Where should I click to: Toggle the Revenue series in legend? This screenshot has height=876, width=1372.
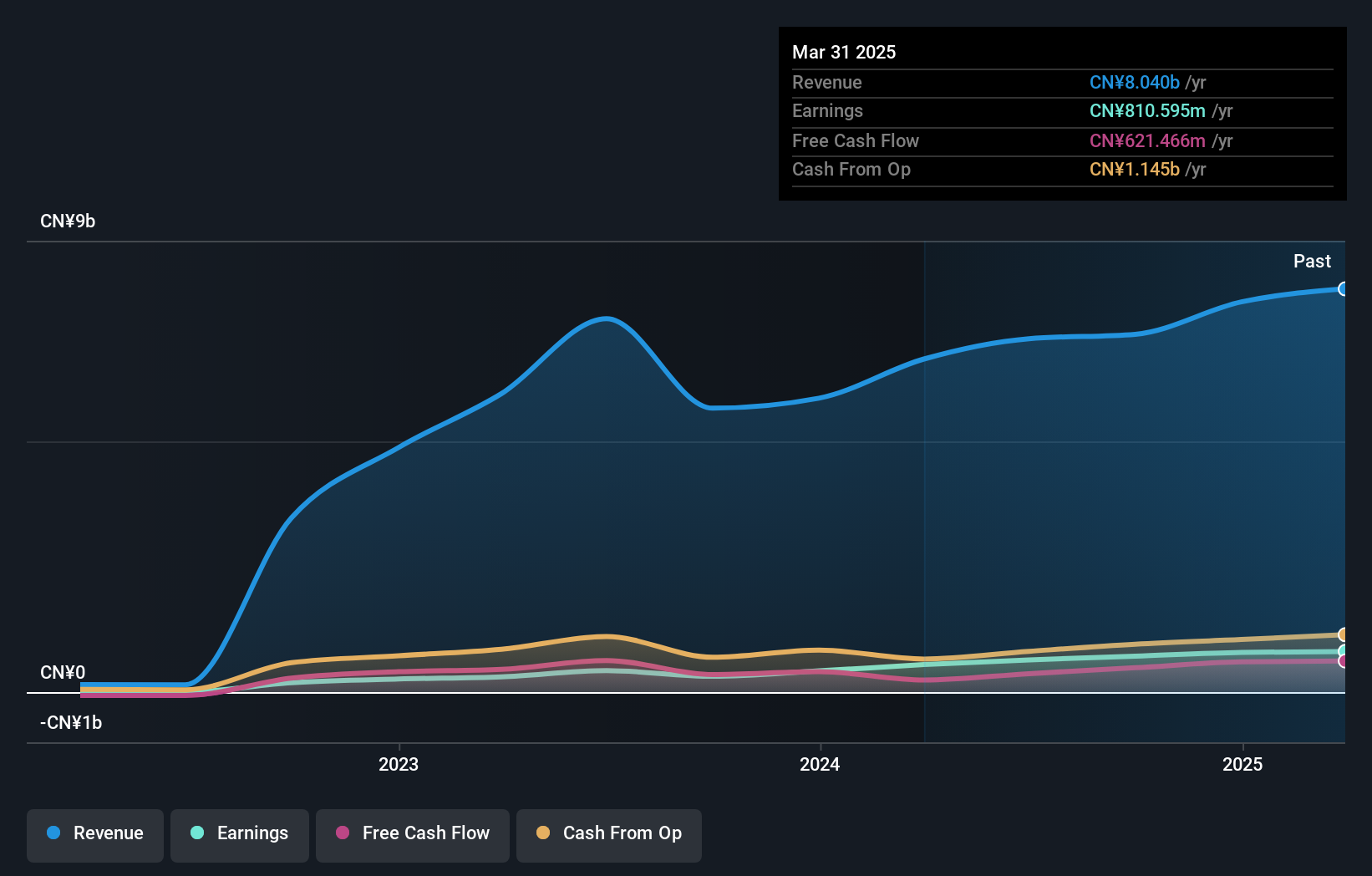[x=95, y=834]
